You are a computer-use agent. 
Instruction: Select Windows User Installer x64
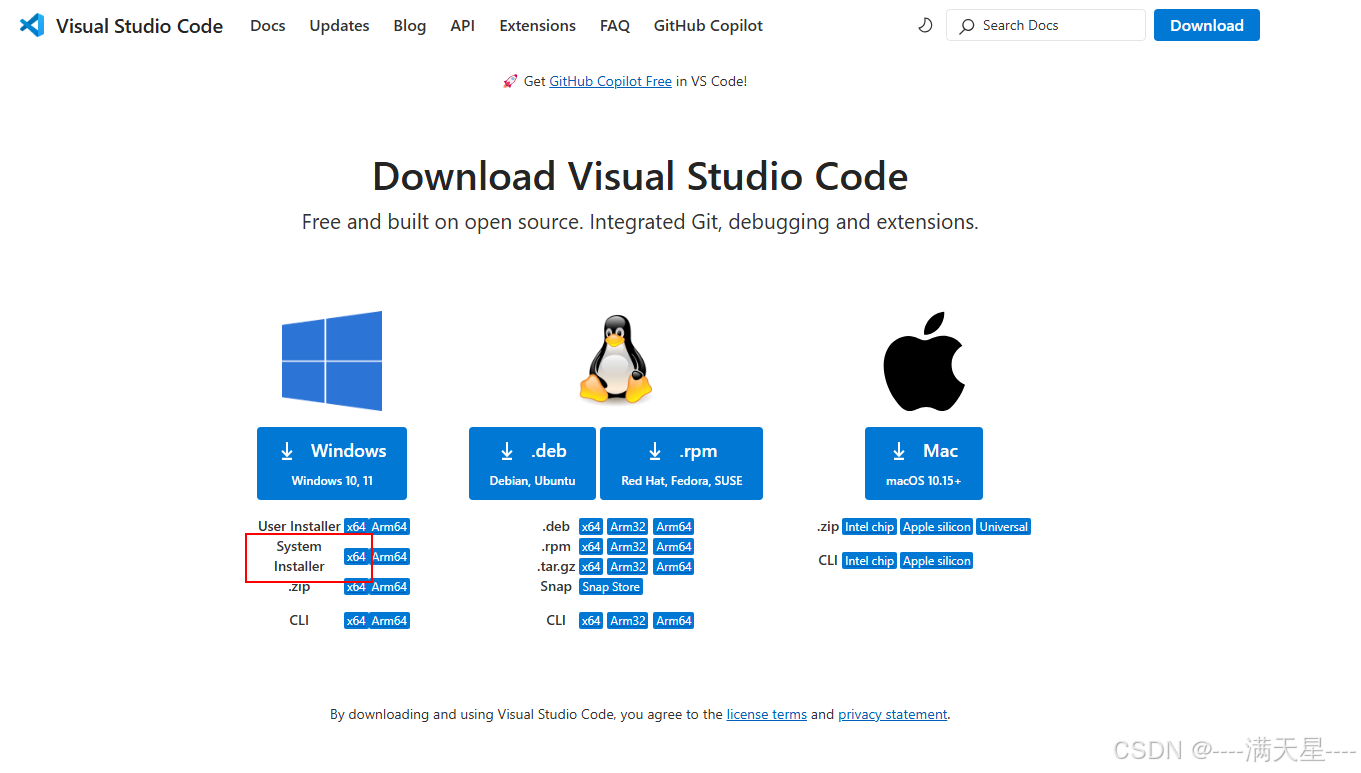[356, 527]
